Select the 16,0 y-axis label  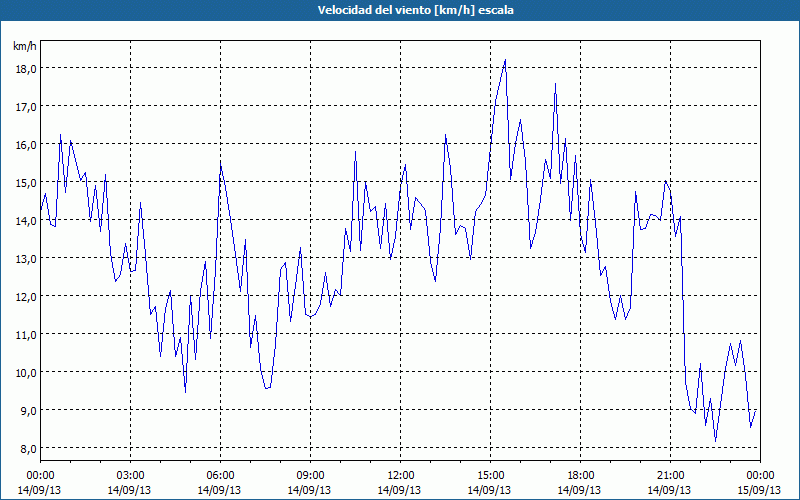pos(26,145)
